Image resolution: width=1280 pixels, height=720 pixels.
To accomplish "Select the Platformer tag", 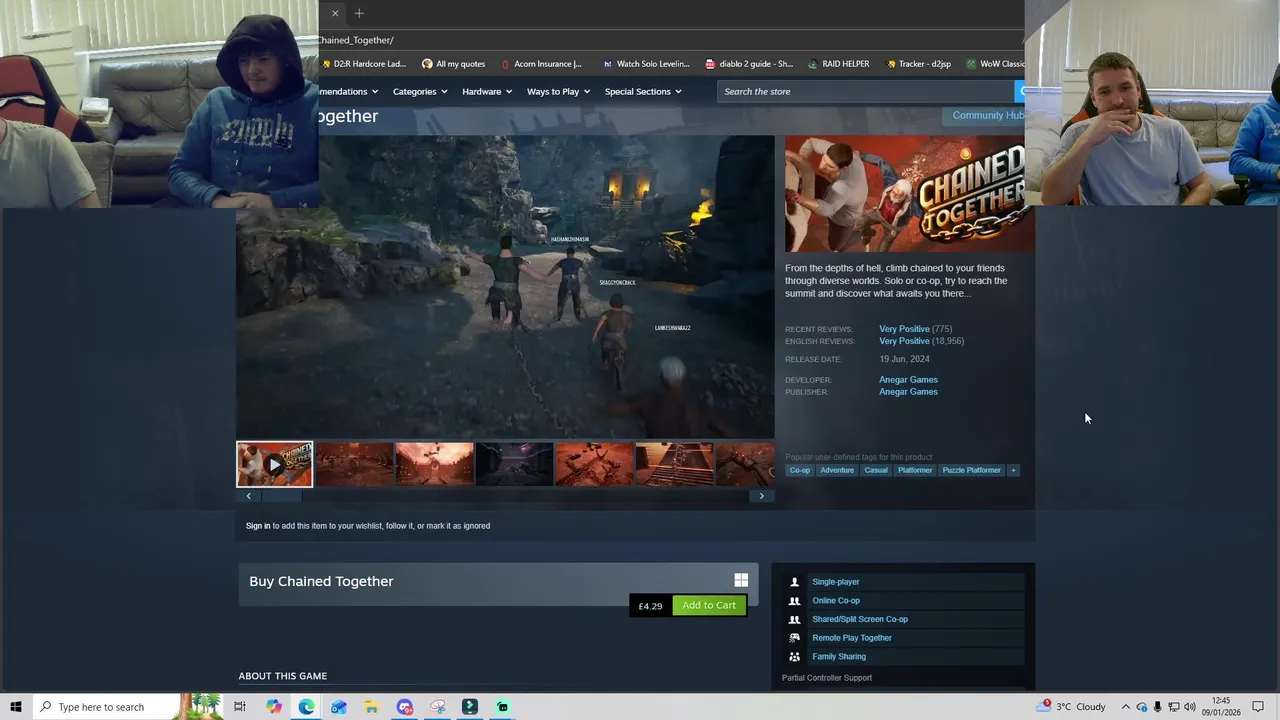I will (x=915, y=470).
